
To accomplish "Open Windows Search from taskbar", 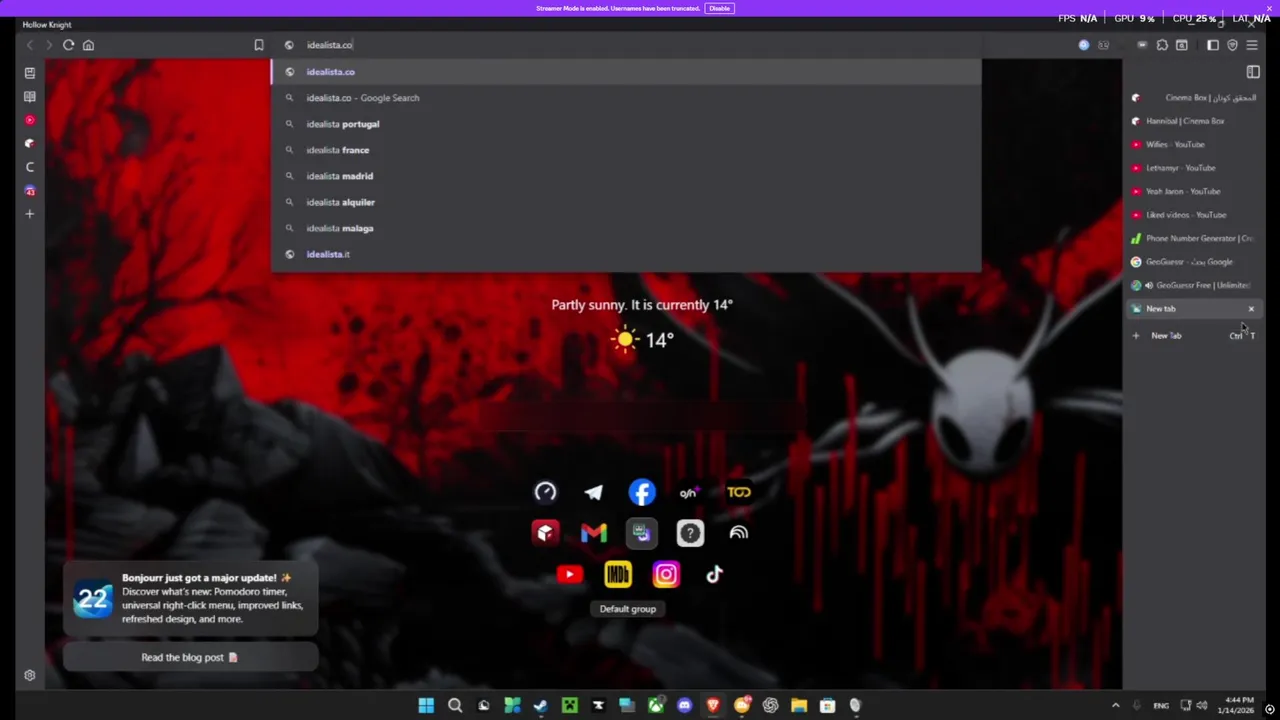I will (455, 705).
